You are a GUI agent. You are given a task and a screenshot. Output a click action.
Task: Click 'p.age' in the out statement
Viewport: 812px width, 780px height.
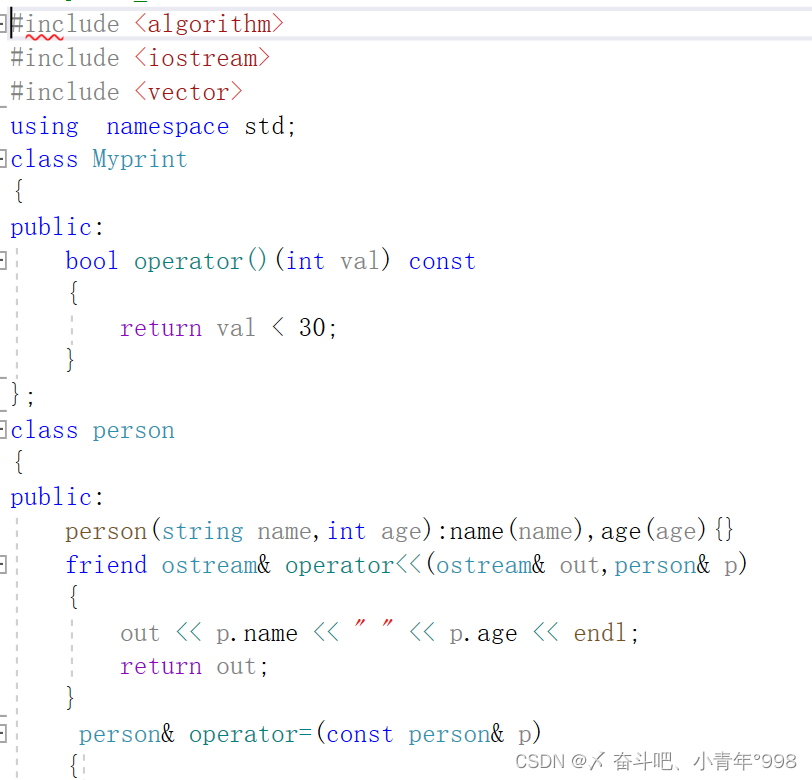(483, 633)
